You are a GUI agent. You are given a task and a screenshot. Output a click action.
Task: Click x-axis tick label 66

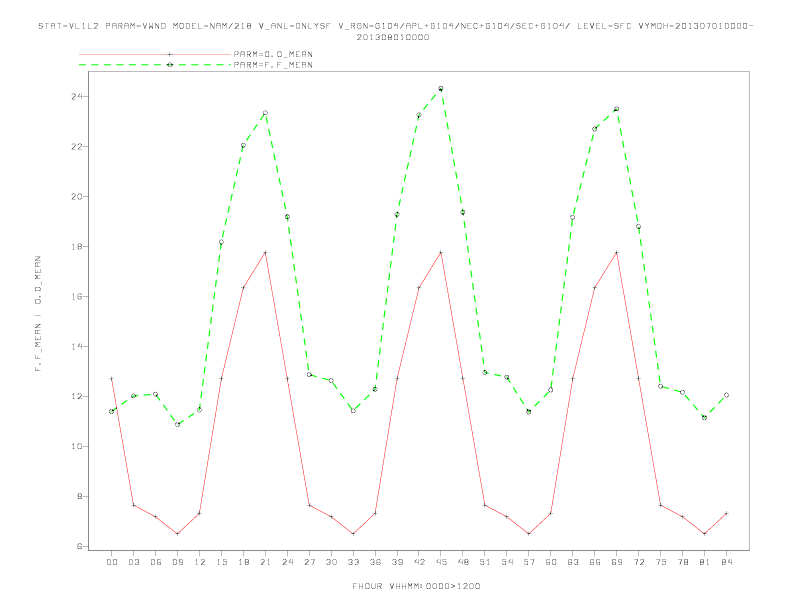coord(595,562)
